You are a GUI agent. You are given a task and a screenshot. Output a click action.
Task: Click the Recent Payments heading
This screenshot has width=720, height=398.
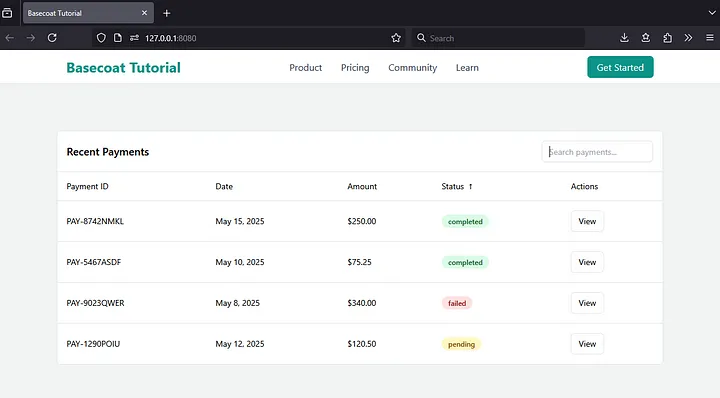(107, 152)
